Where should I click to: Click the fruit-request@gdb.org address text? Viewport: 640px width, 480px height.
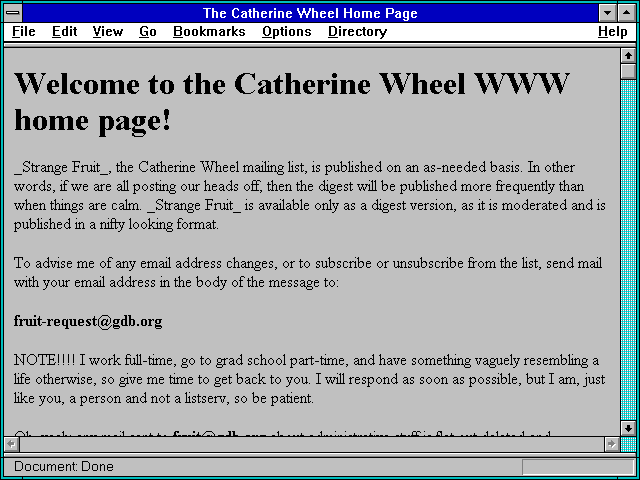click(88, 322)
